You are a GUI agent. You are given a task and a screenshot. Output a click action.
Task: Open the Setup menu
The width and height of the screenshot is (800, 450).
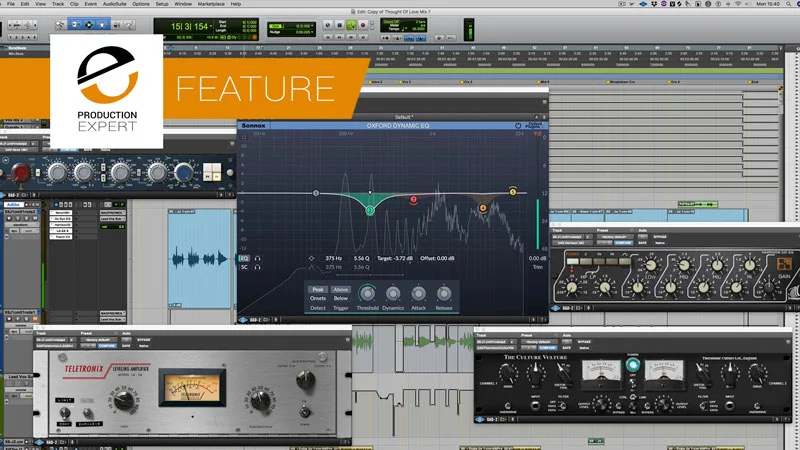click(x=162, y=4)
